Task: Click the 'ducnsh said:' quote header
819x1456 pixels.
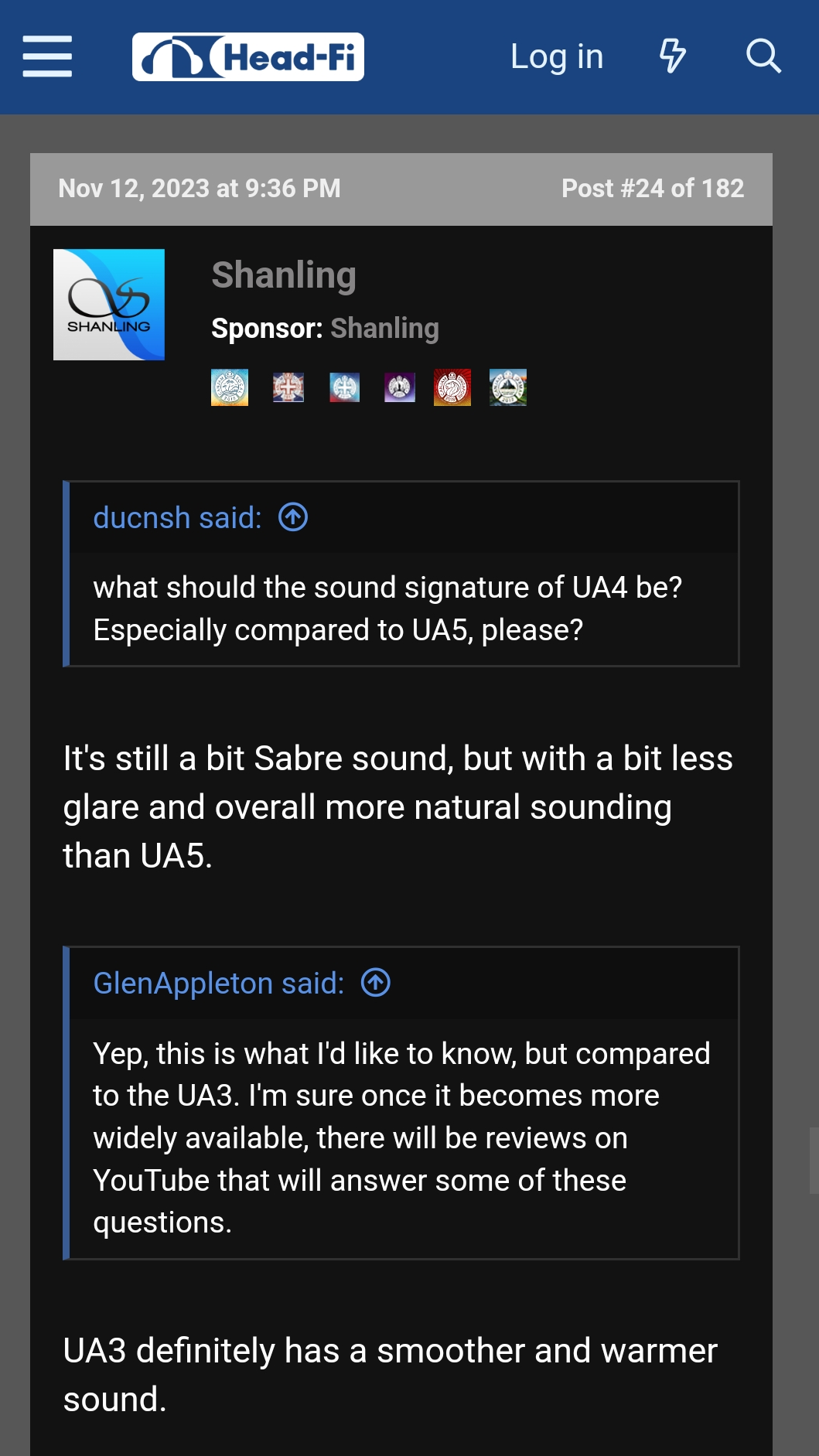Action: pyautogui.click(x=177, y=518)
